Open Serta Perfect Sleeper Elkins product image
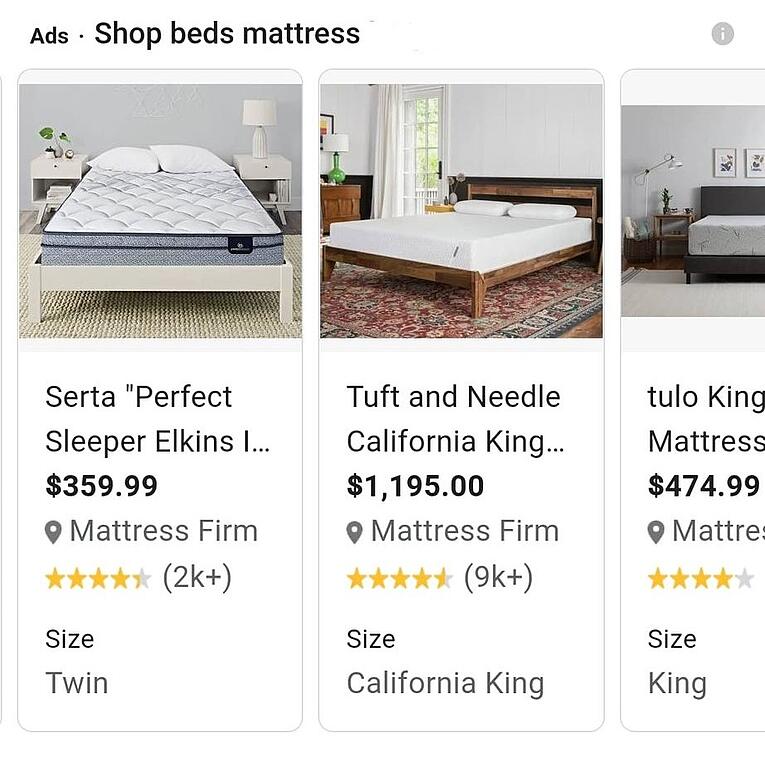 coord(160,211)
